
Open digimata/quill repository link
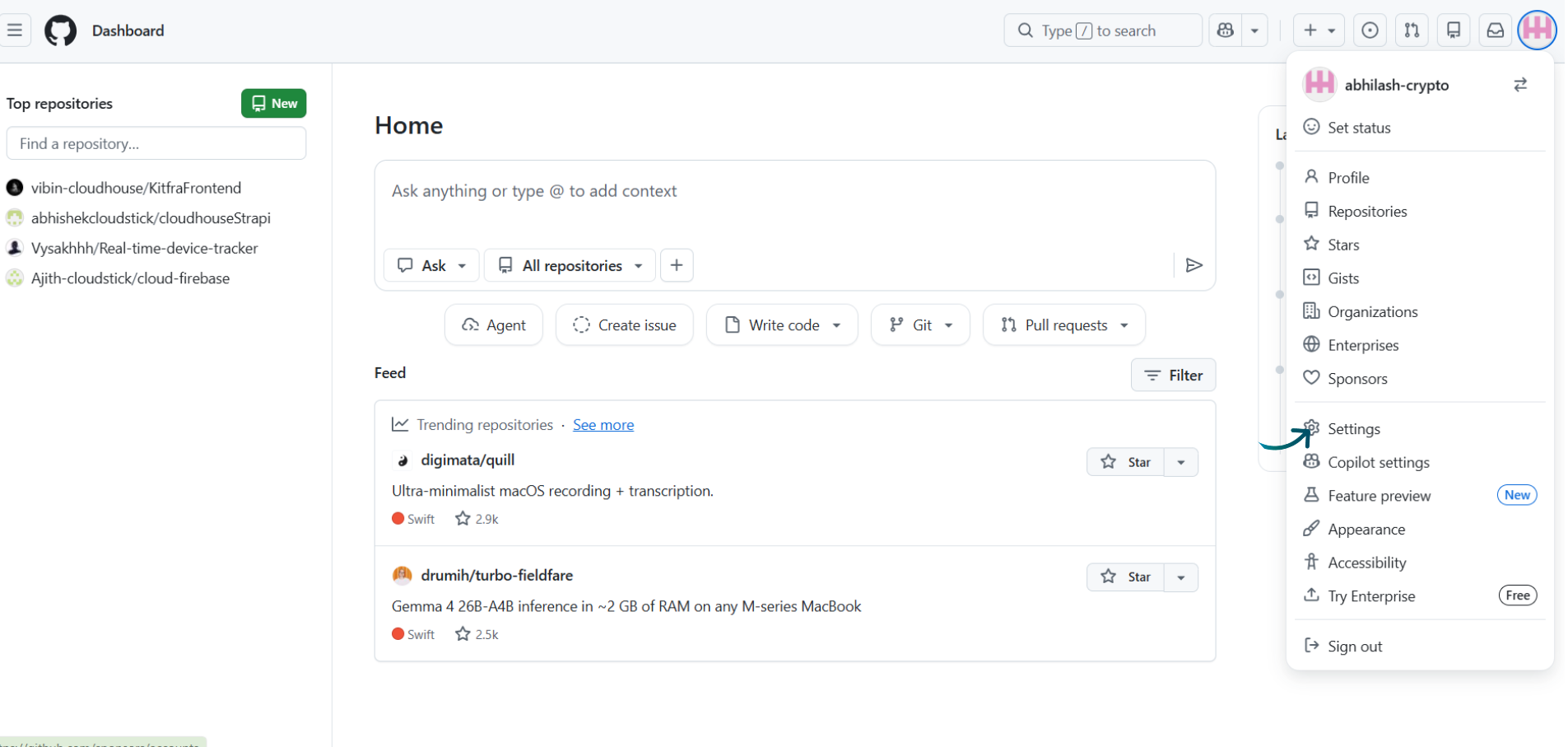point(468,460)
